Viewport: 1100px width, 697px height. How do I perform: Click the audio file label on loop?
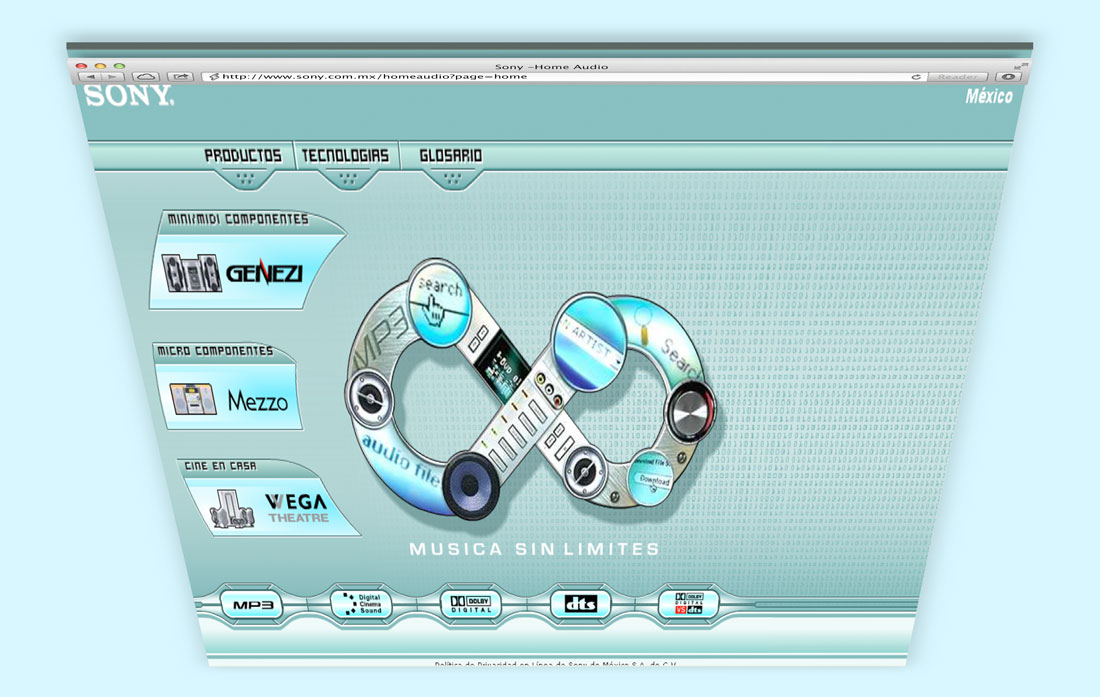coord(401,461)
